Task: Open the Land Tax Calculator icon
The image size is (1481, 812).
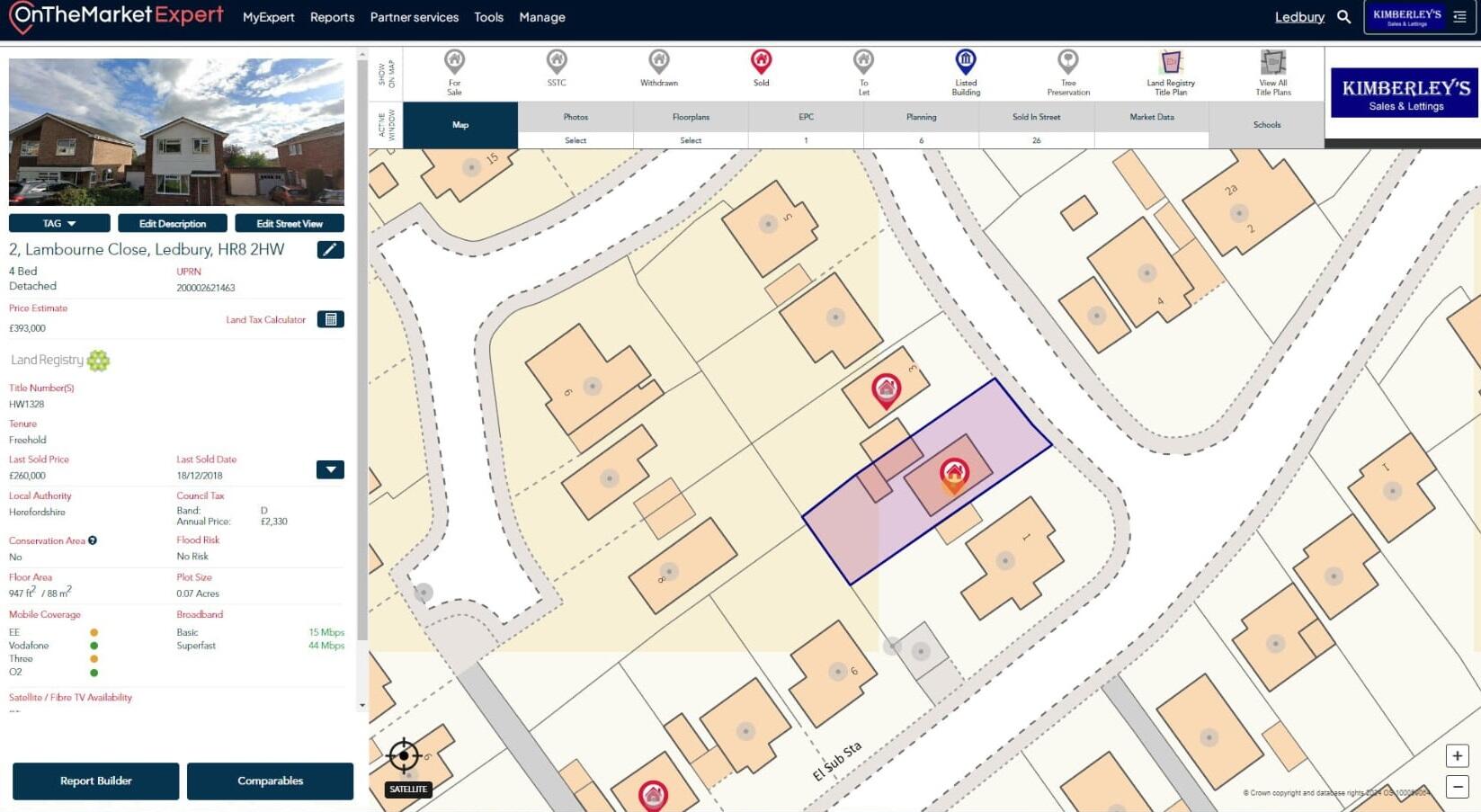Action: (x=330, y=319)
